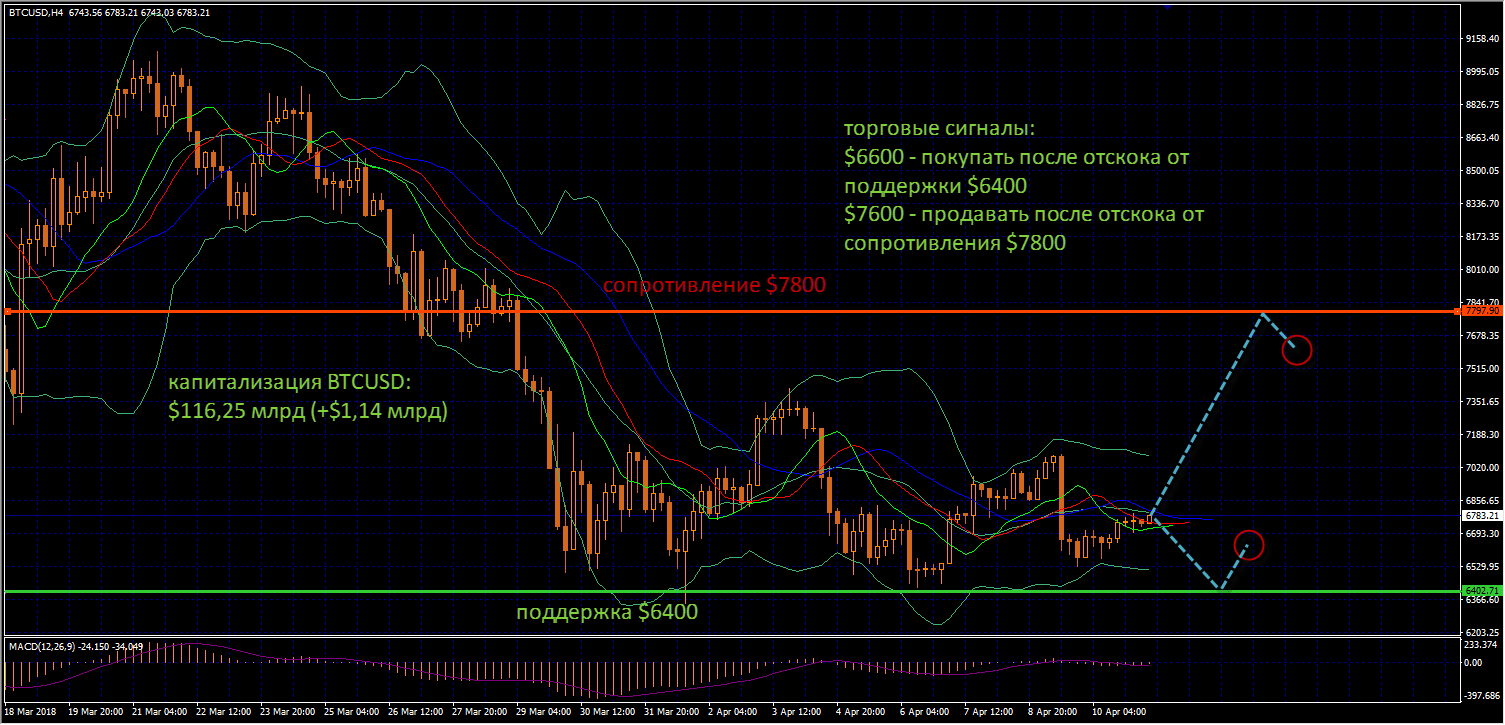
Task: Click the '10 Apr 04:00' time label
Action: (1118, 713)
